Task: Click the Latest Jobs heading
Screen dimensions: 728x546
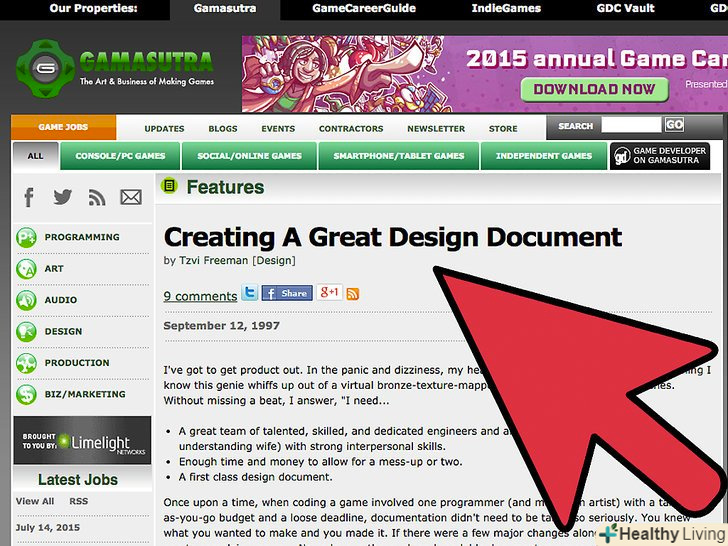Action: pos(78,480)
